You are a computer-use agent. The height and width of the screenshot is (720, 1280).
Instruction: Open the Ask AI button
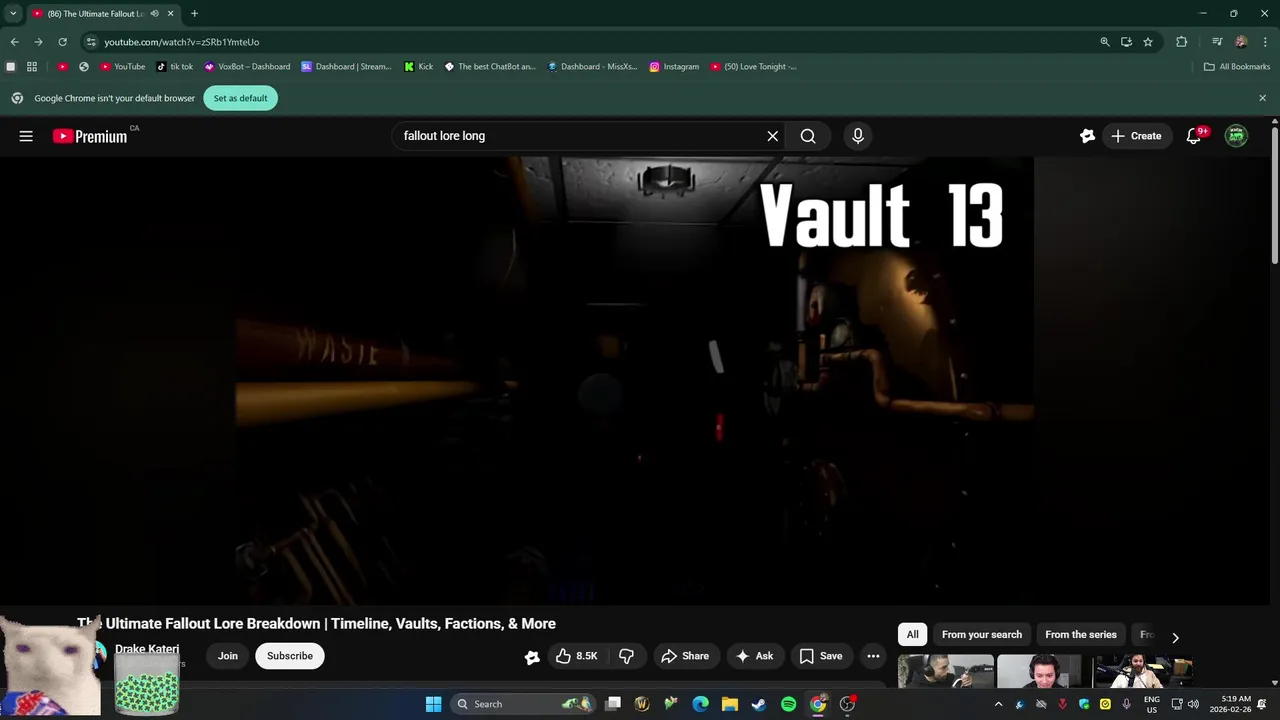tap(755, 656)
